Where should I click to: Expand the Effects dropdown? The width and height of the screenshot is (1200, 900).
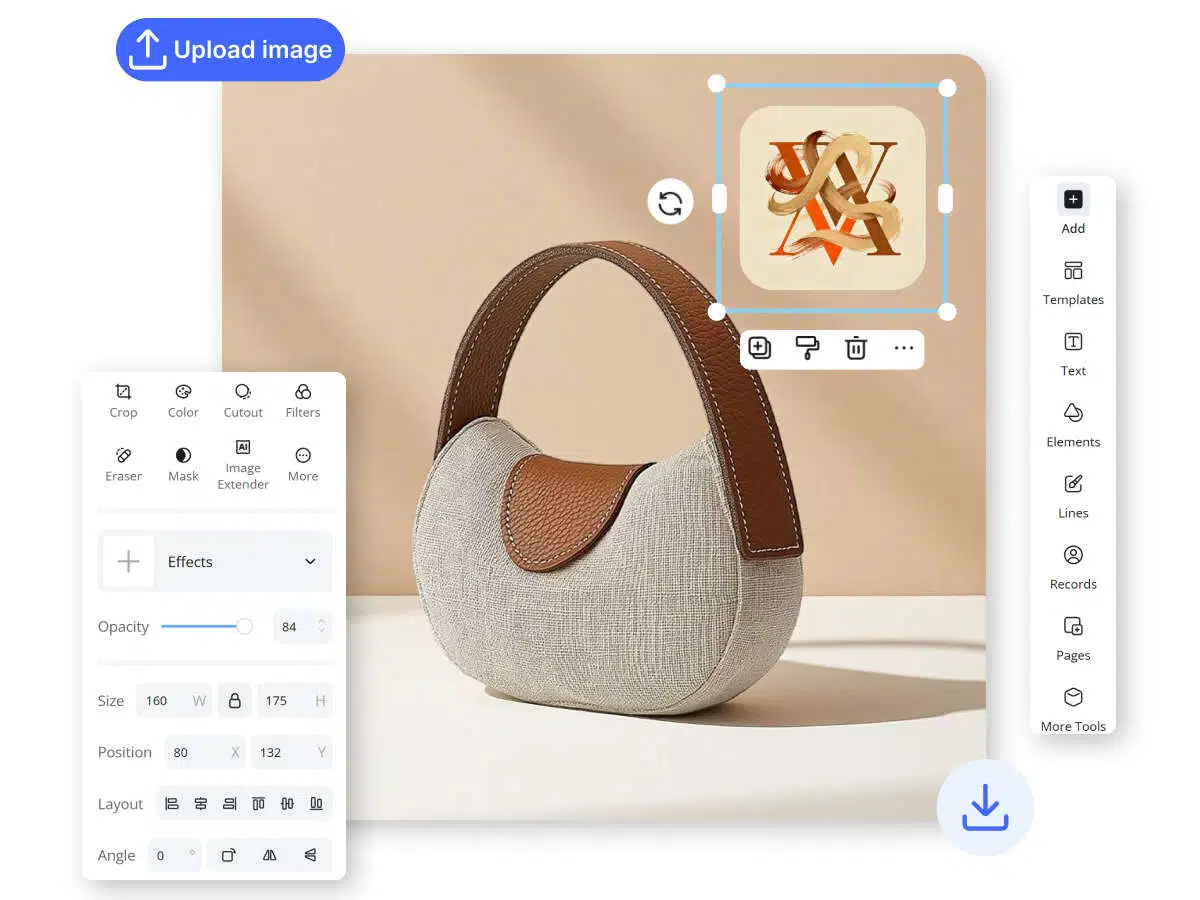click(309, 561)
